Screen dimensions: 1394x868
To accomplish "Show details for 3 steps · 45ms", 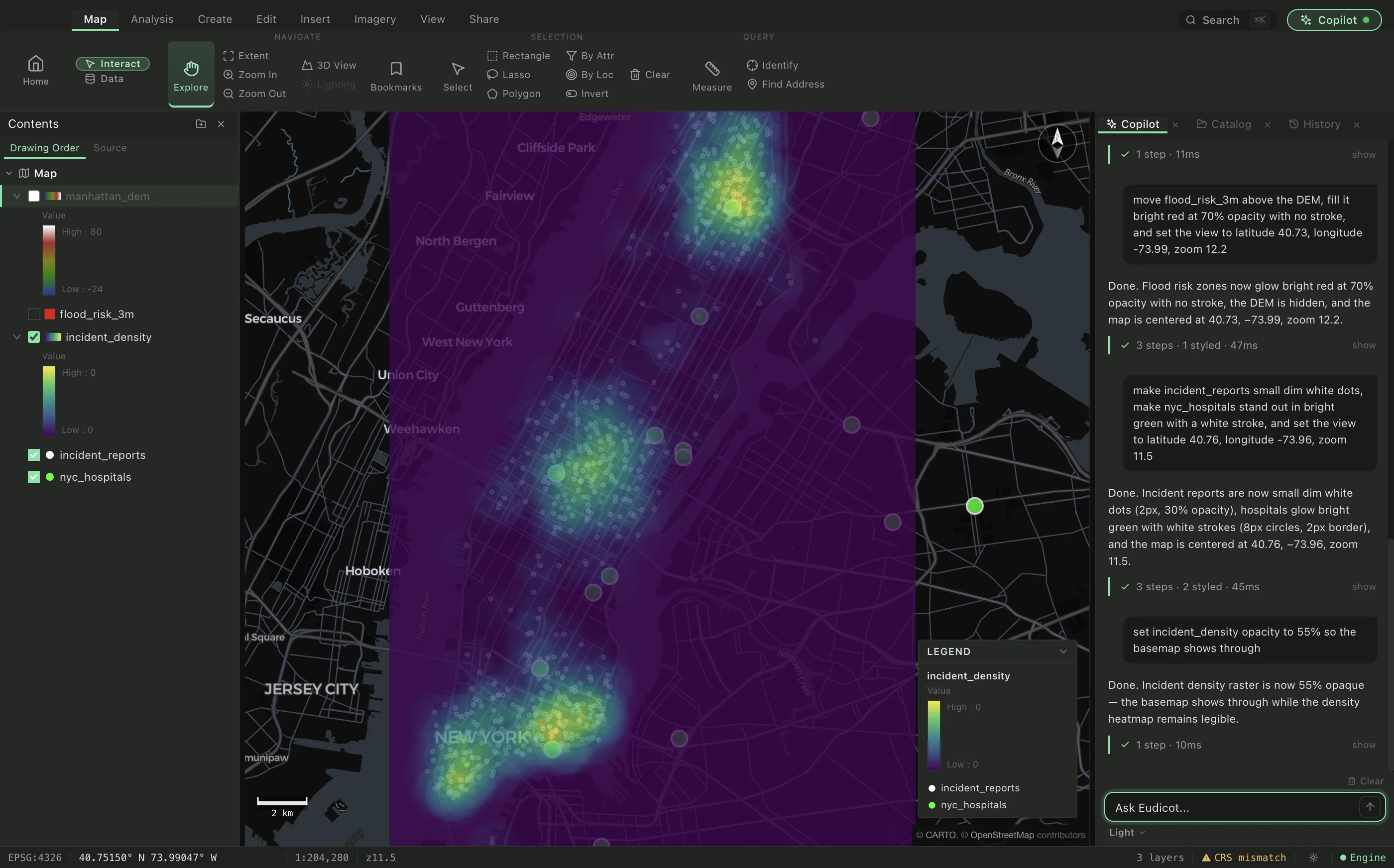I will pos(1364,586).
